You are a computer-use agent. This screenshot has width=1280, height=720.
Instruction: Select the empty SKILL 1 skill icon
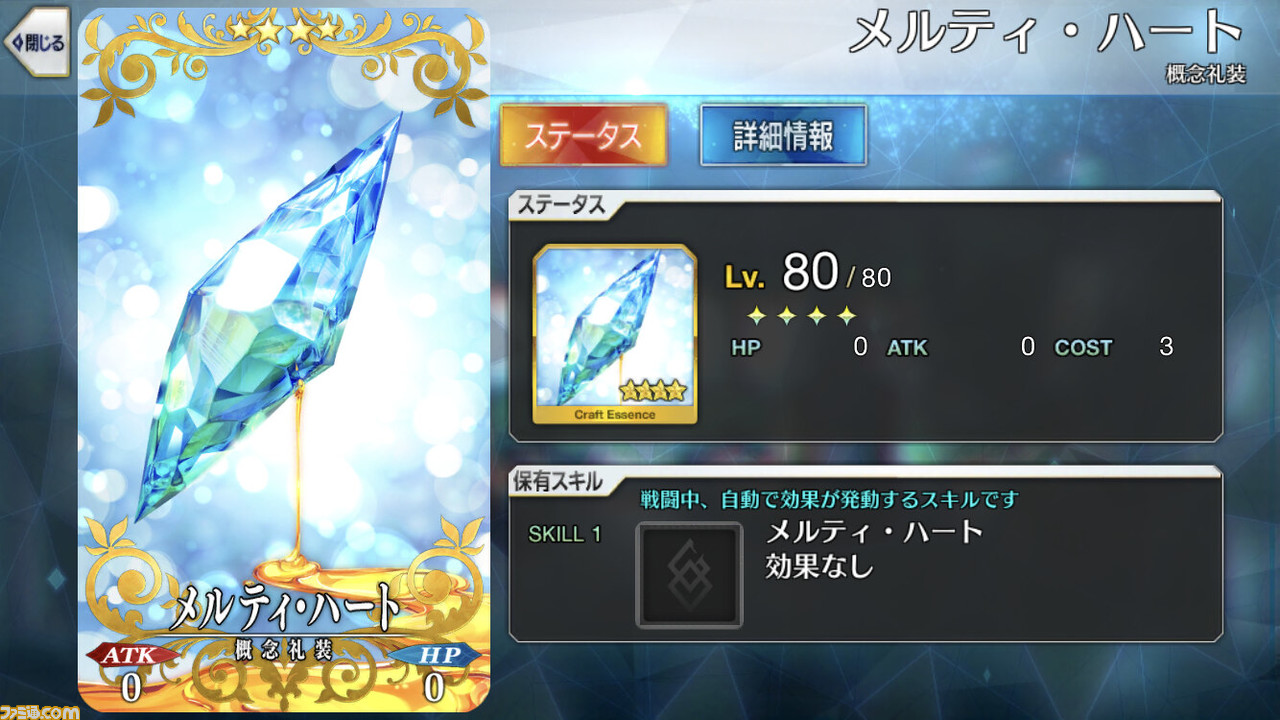click(689, 575)
